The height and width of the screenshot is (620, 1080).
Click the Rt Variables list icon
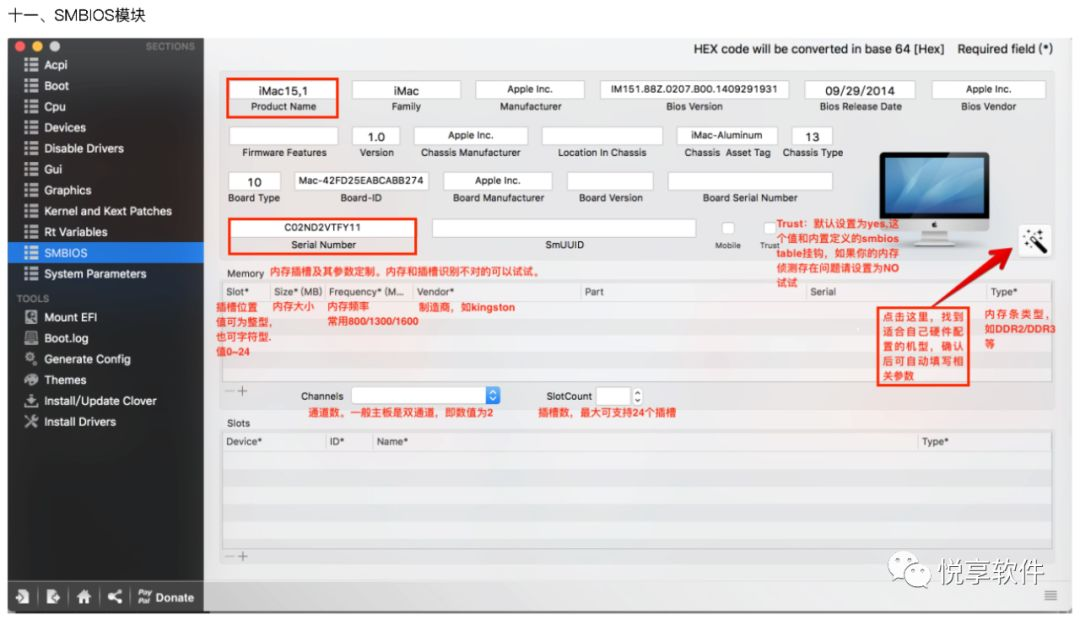pos(31,231)
